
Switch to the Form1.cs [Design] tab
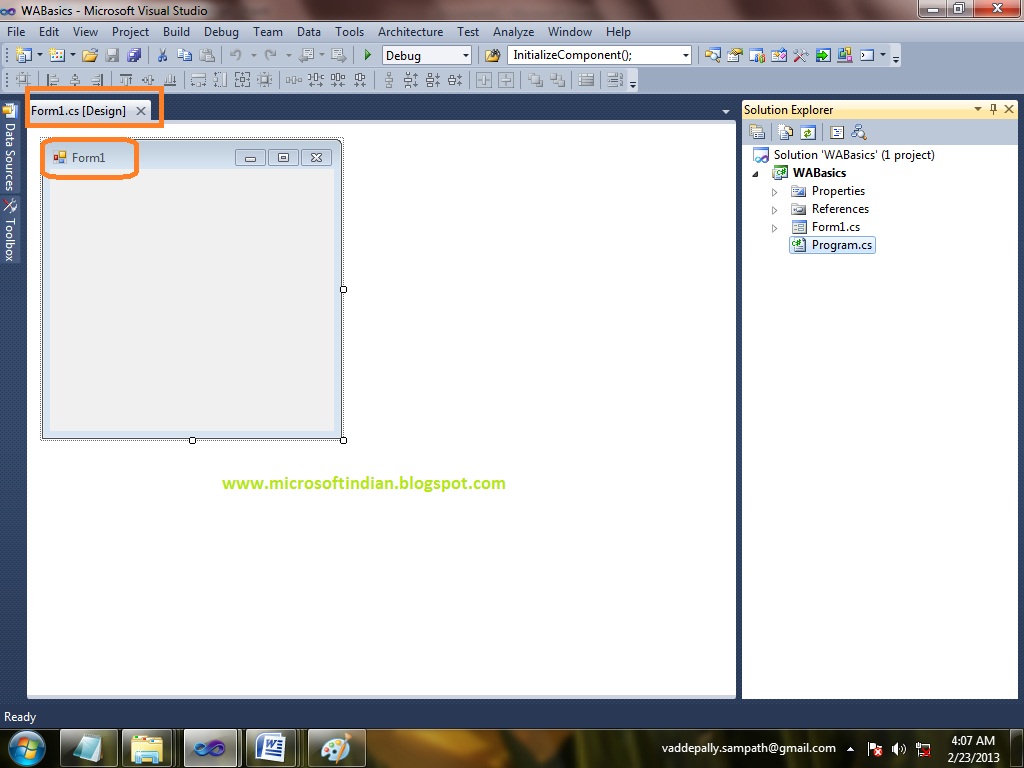[x=80, y=110]
